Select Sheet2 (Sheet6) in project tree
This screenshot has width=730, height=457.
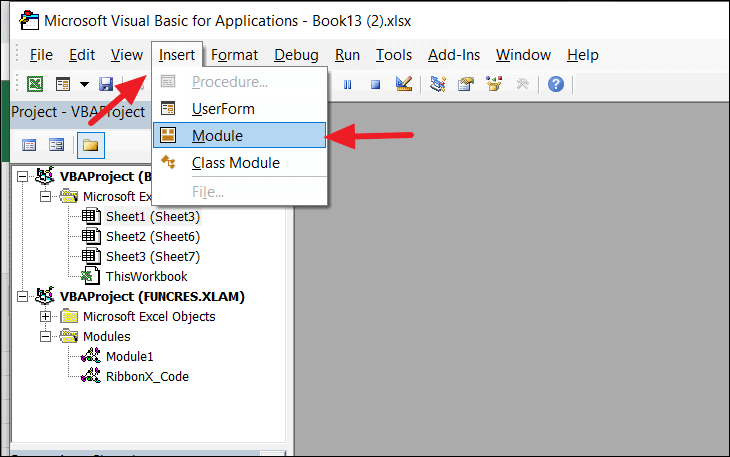pos(153,236)
